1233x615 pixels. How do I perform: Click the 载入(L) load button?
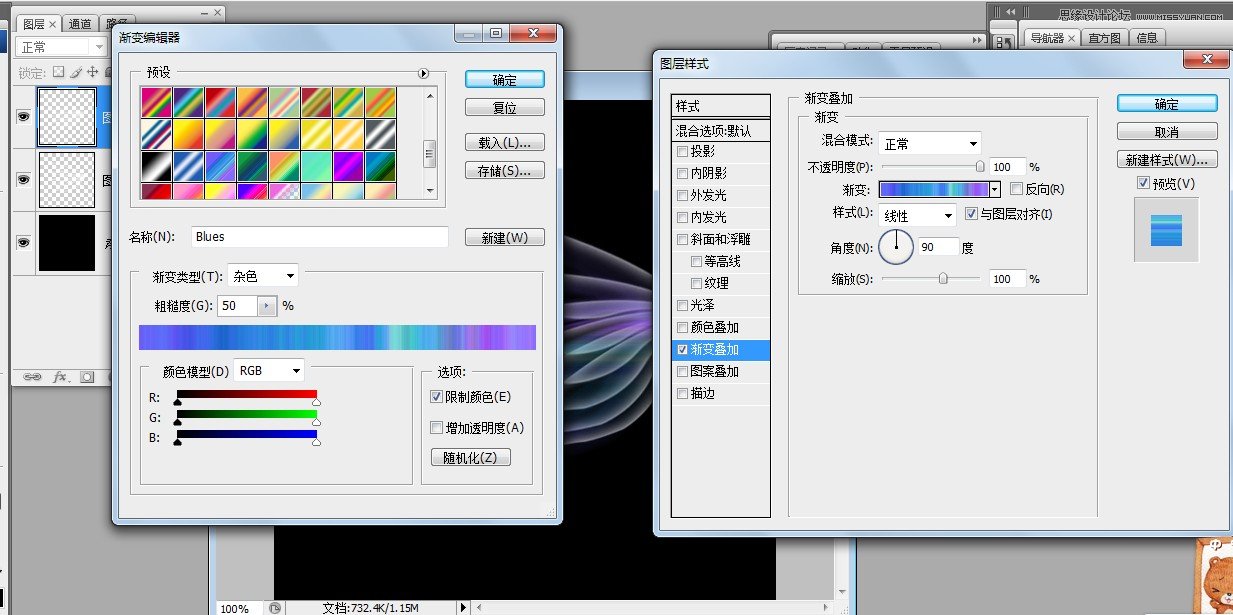pos(504,141)
